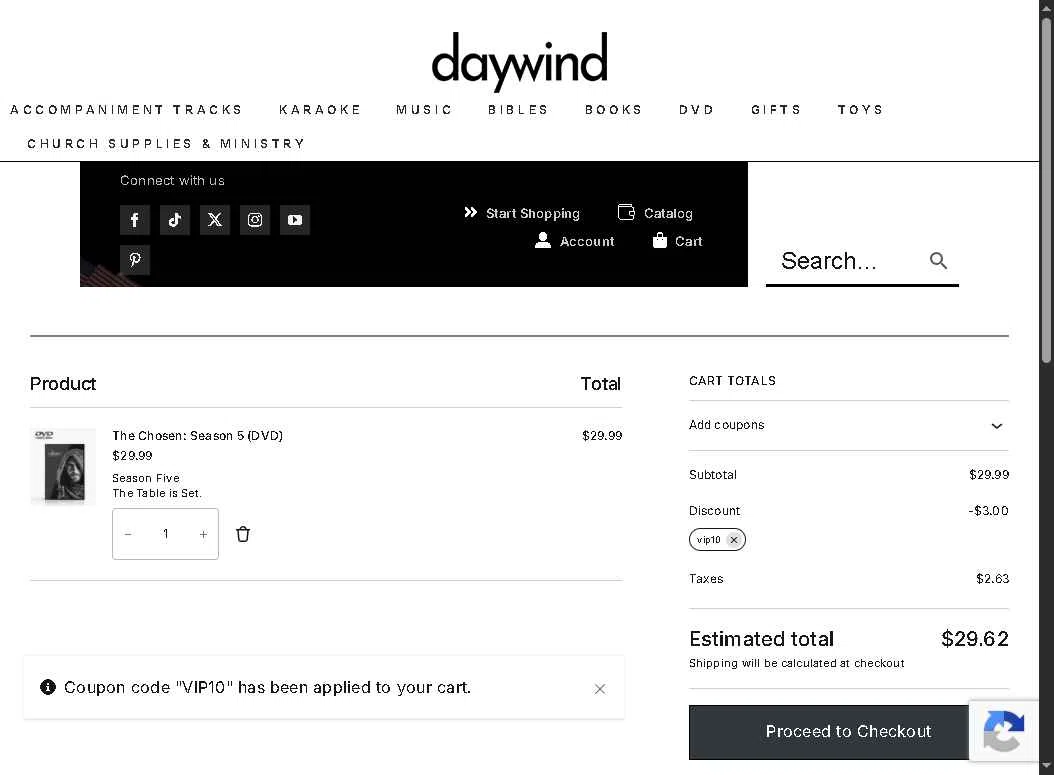This screenshot has width=1054, height=775.
Task: Click the 'Season Five' product description text
Action: [146, 478]
